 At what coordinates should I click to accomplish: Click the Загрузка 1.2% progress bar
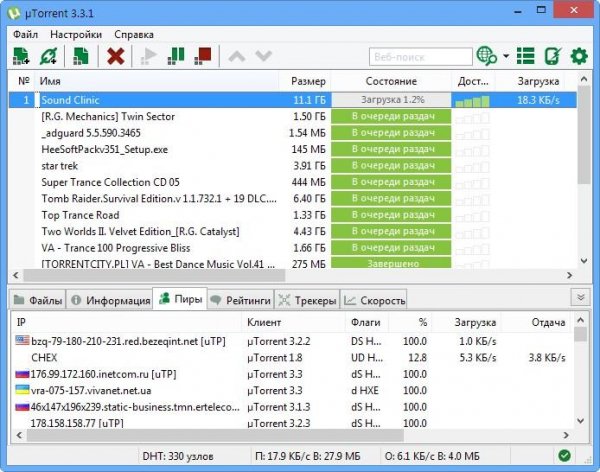click(391, 100)
